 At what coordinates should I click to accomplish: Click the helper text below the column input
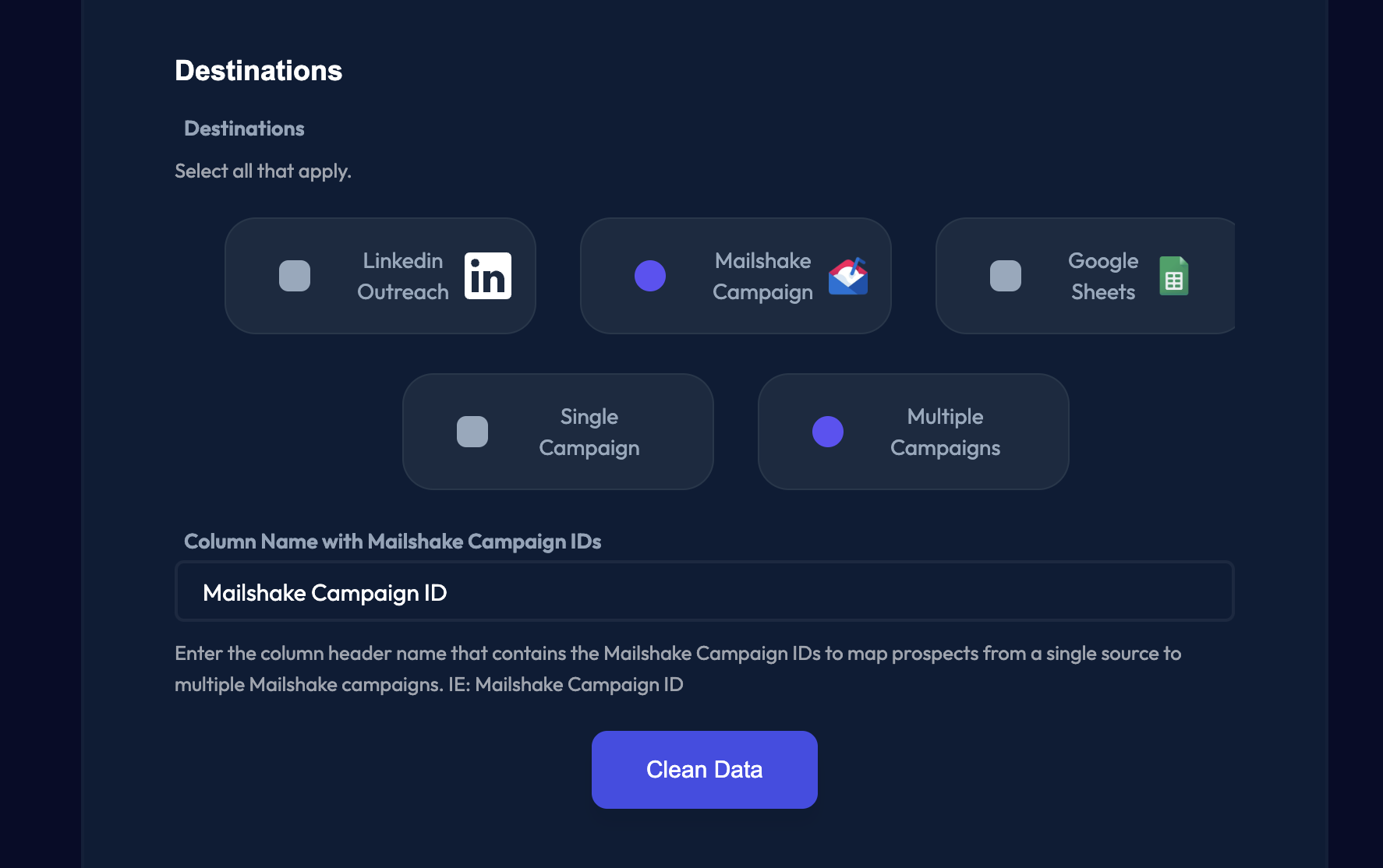(677, 669)
